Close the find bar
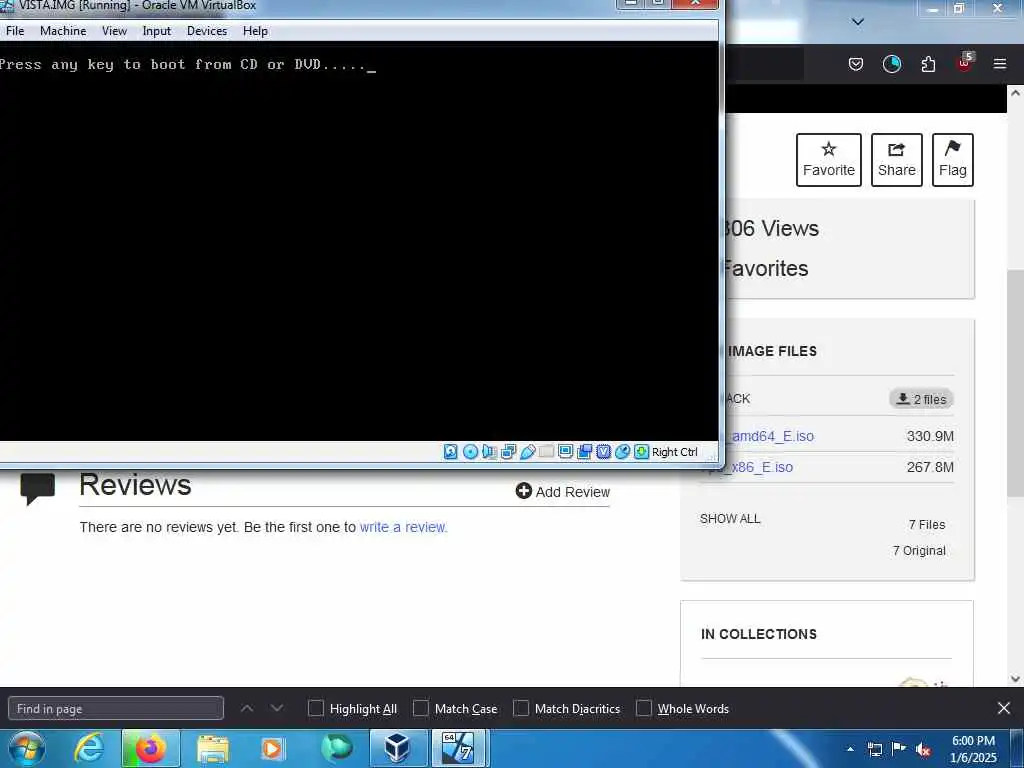Viewport: 1024px width, 768px height. [1004, 708]
